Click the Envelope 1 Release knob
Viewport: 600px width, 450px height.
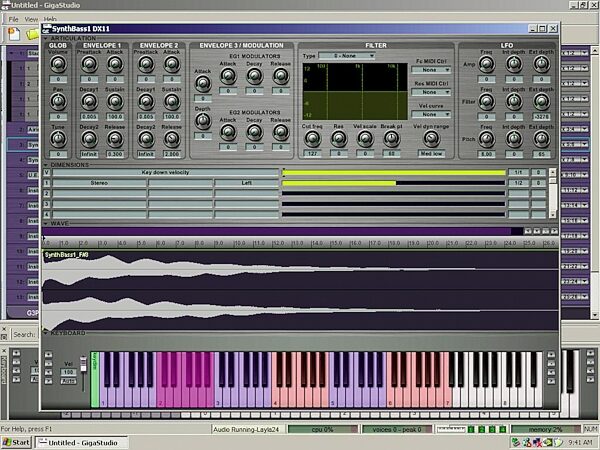pos(115,139)
